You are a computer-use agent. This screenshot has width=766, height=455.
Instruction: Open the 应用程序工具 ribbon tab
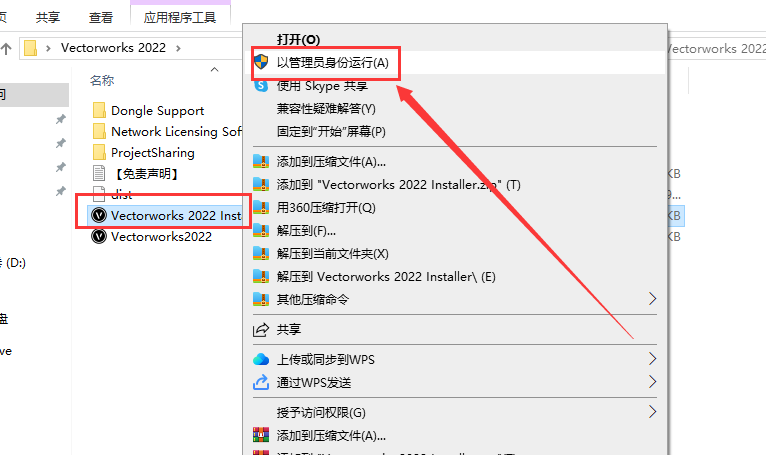pyautogui.click(x=180, y=17)
